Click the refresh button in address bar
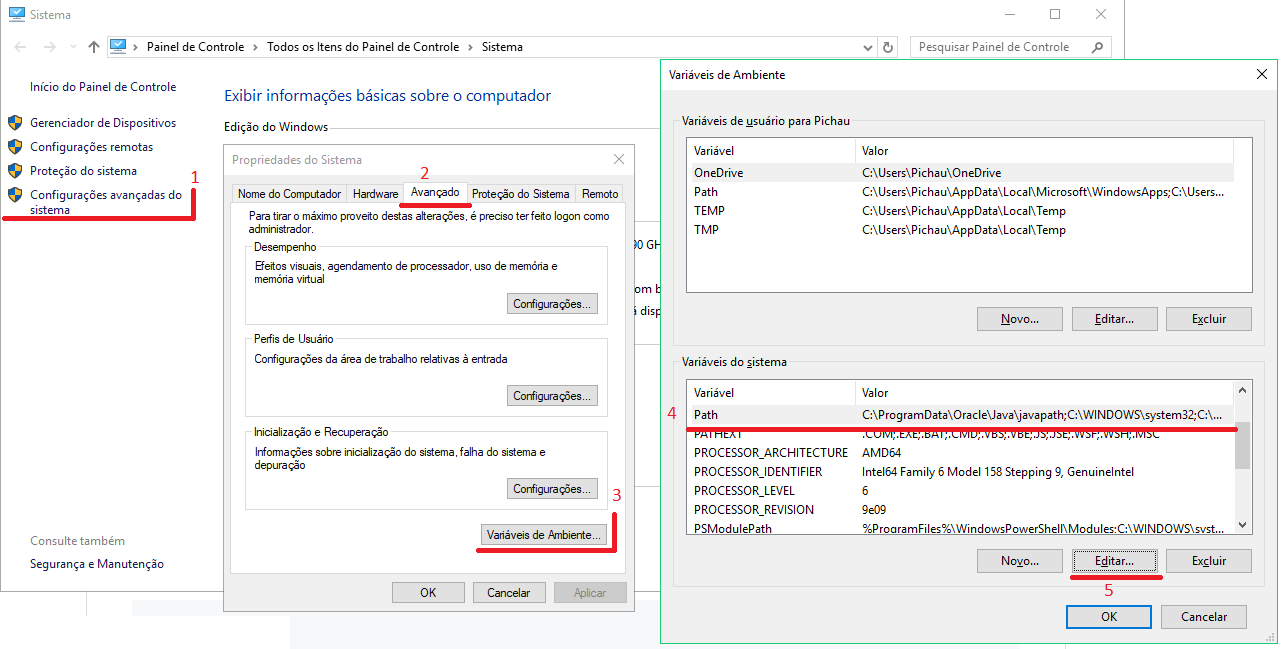 [888, 47]
